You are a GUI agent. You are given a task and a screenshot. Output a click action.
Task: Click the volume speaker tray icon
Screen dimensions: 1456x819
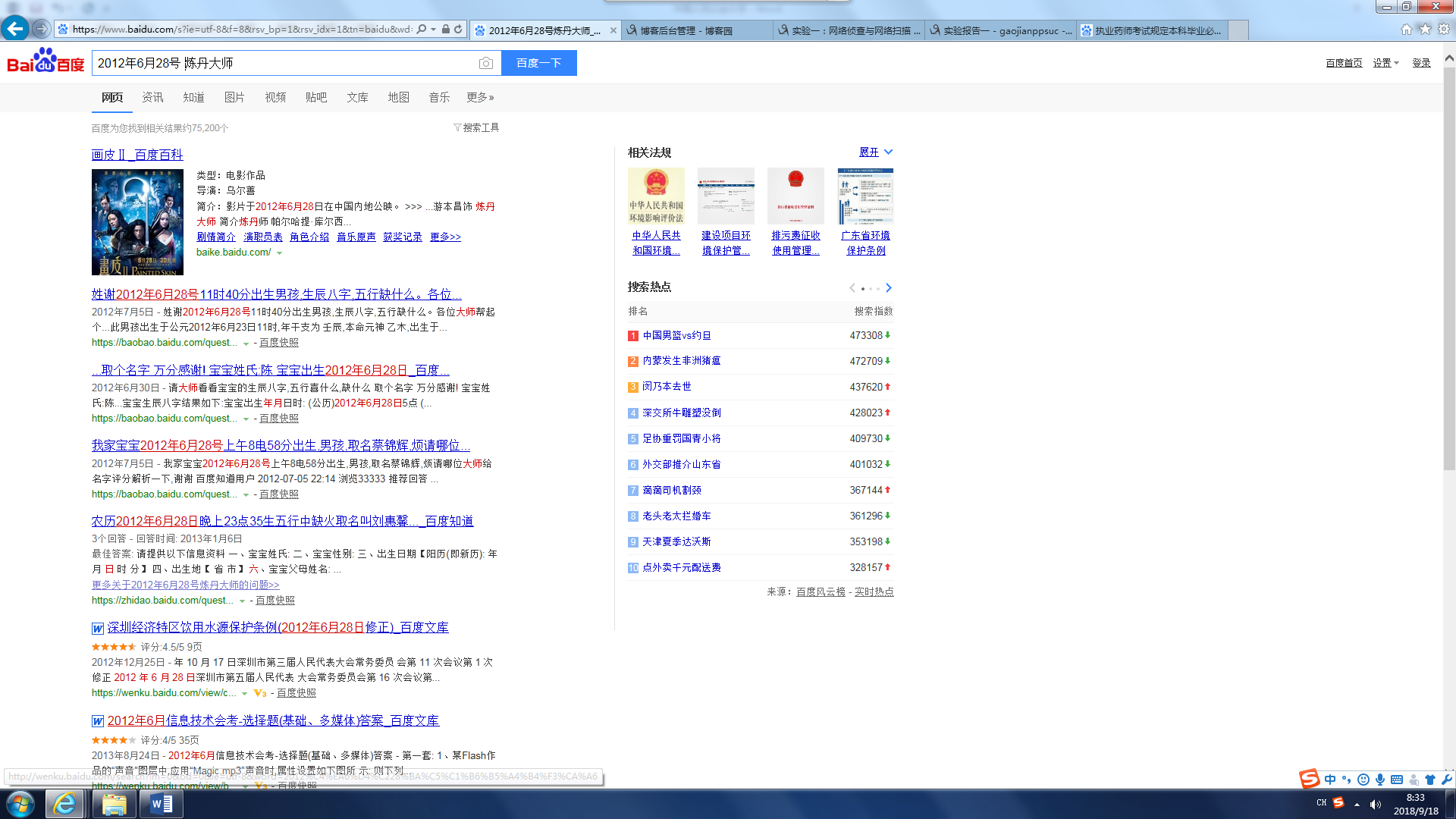tap(1376, 805)
